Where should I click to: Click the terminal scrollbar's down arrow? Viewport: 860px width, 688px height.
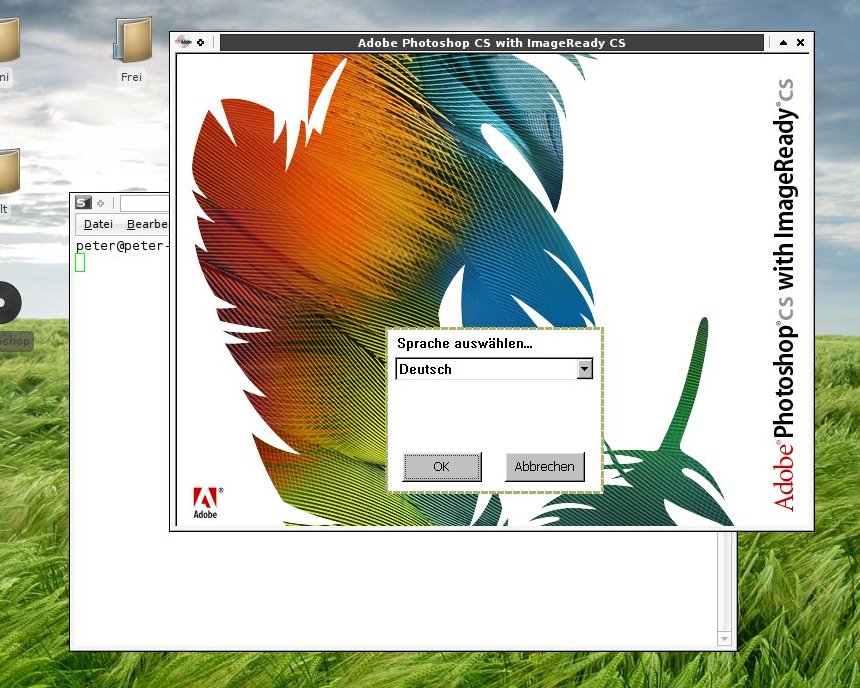pyautogui.click(x=724, y=639)
